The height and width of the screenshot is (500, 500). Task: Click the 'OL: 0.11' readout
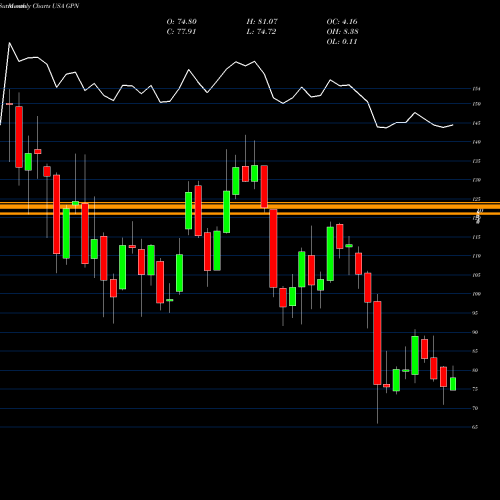coord(342,42)
